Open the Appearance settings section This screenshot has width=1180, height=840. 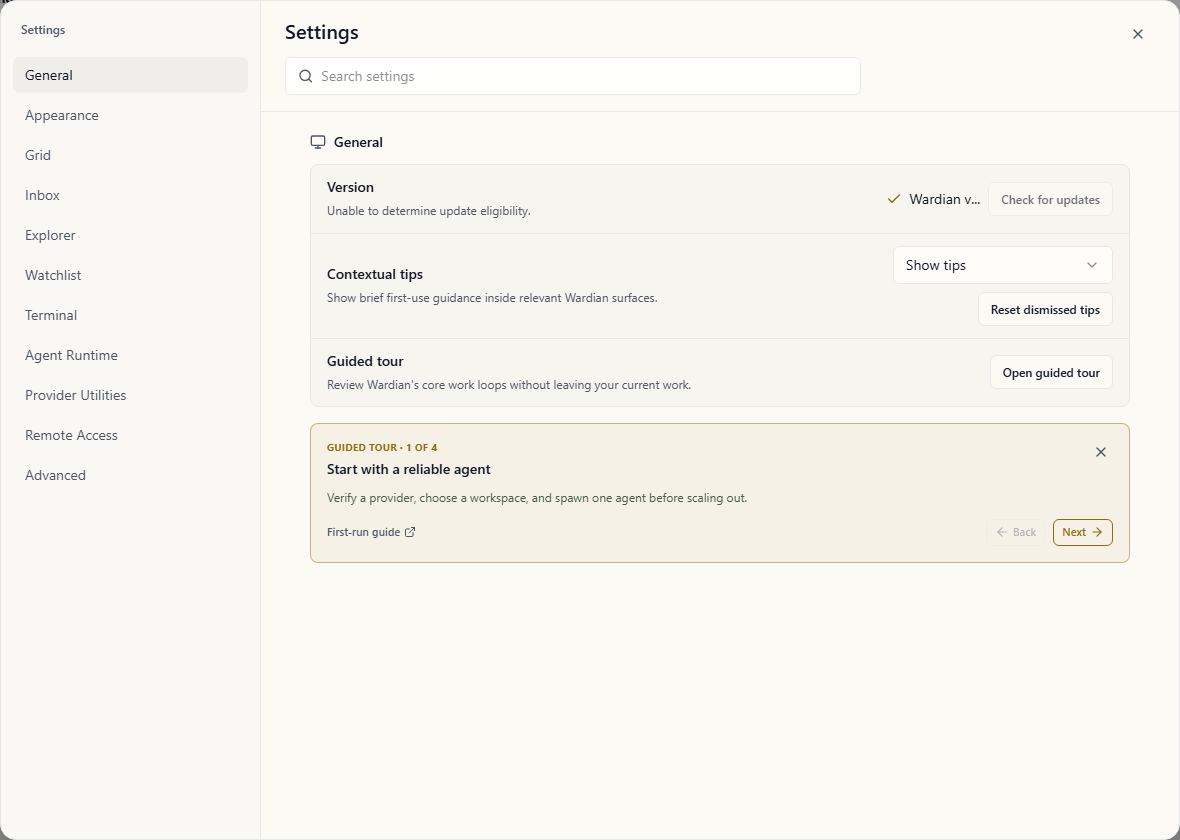[x=130, y=115]
